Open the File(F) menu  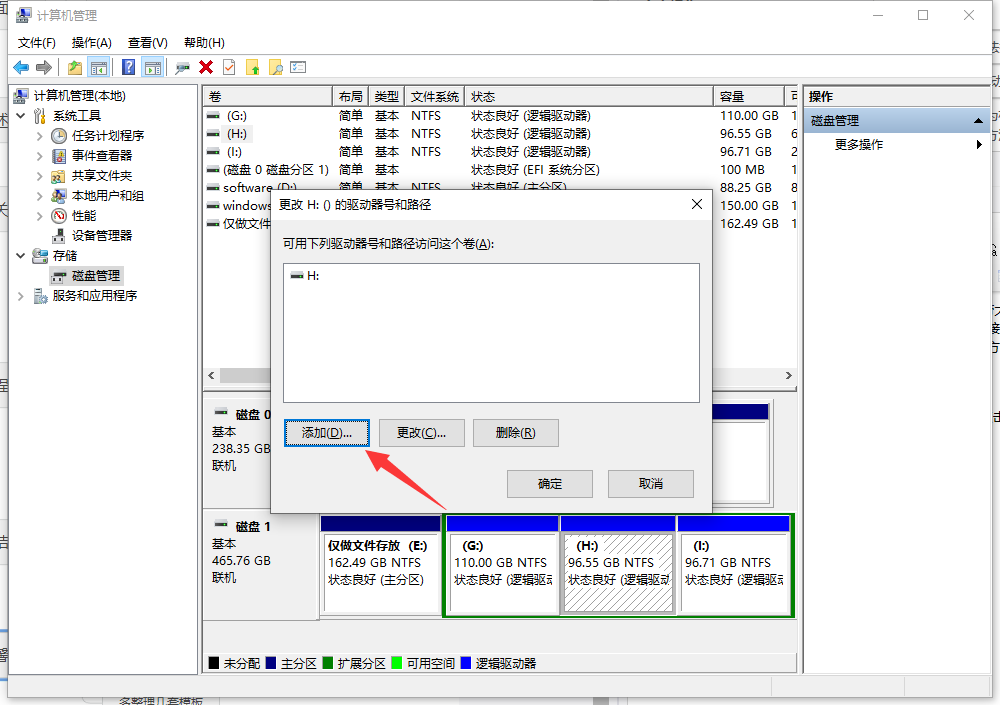pyautogui.click(x=36, y=43)
